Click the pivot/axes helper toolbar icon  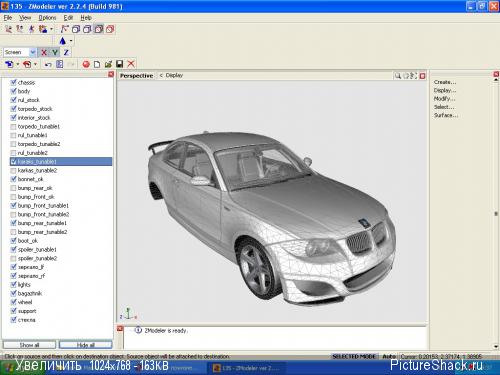[64, 29]
